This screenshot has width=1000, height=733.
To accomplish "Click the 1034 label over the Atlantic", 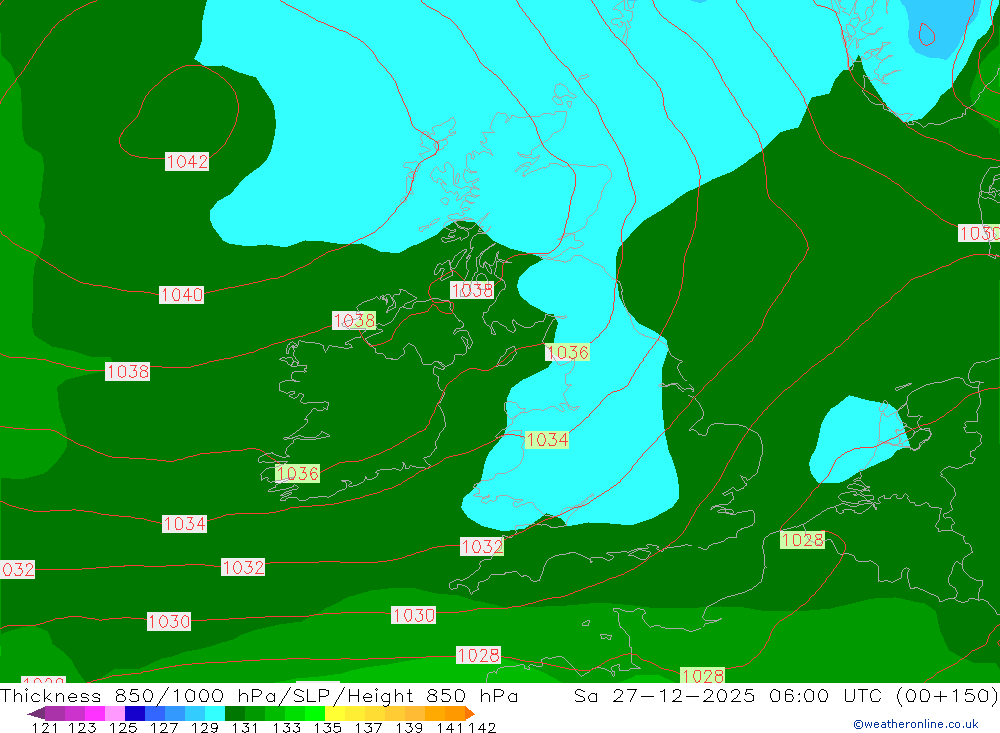I will click(184, 524).
